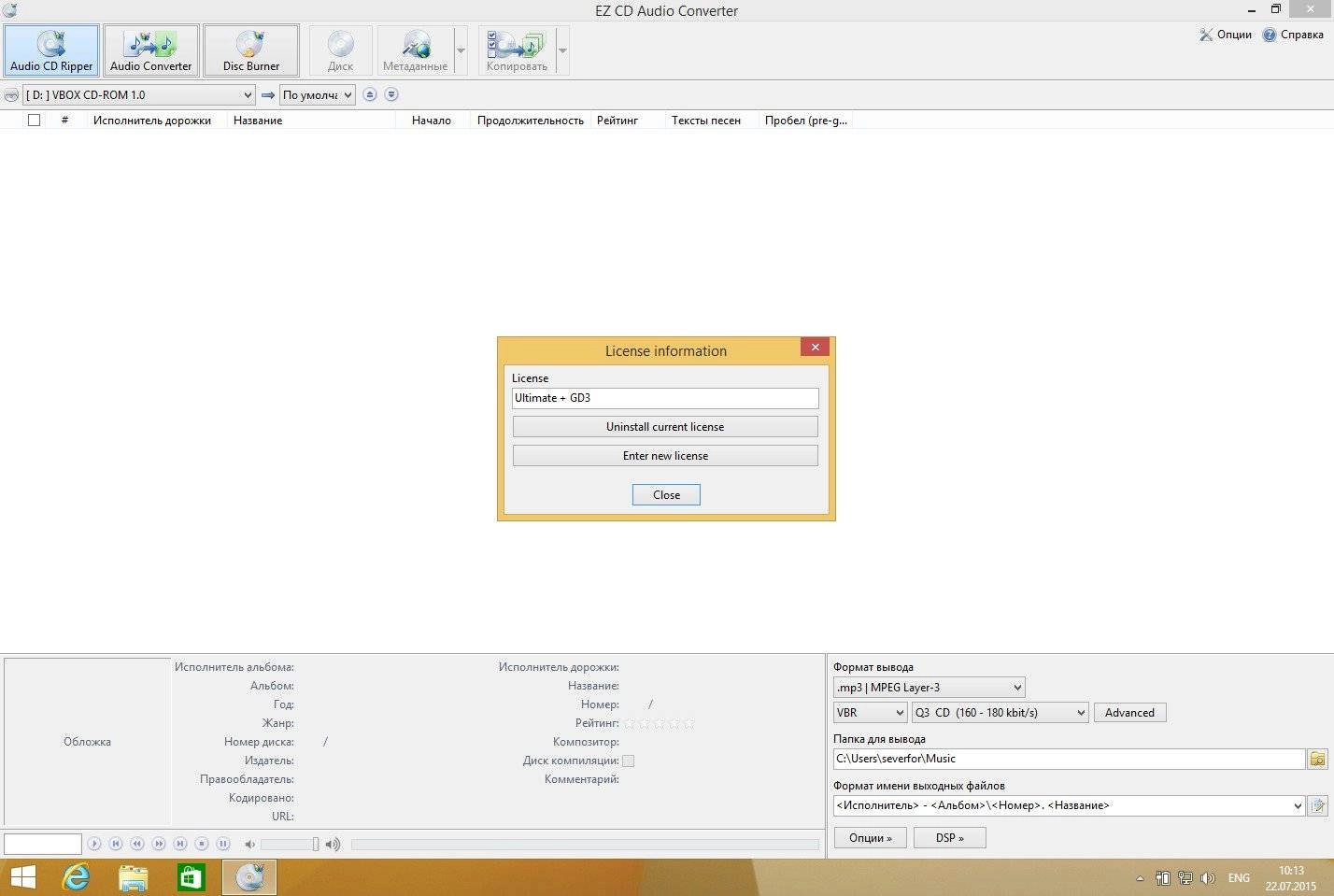Click the loud volume speaker icon
Screen dimensions: 1334x896
333,844
